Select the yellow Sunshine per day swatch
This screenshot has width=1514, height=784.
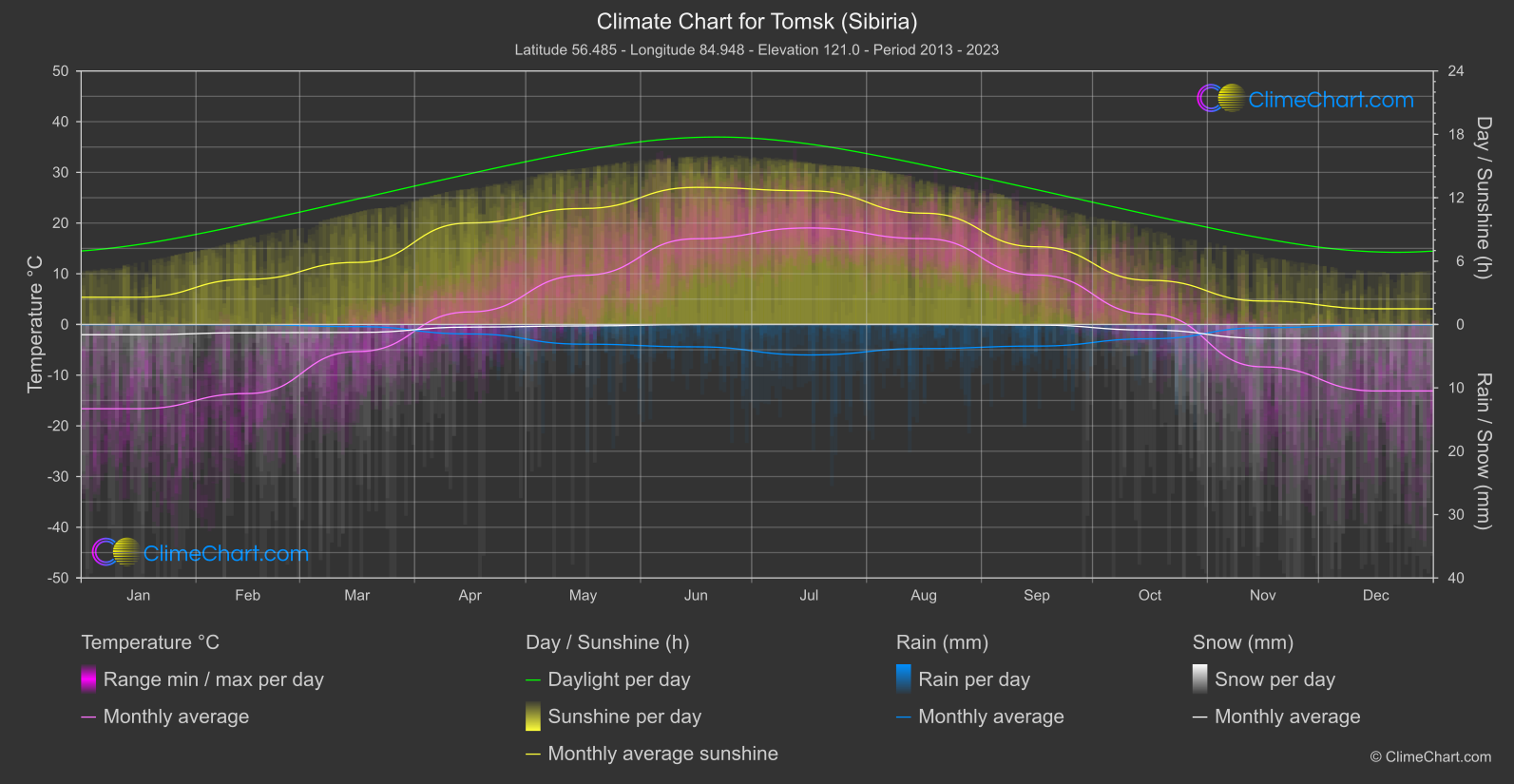(533, 717)
